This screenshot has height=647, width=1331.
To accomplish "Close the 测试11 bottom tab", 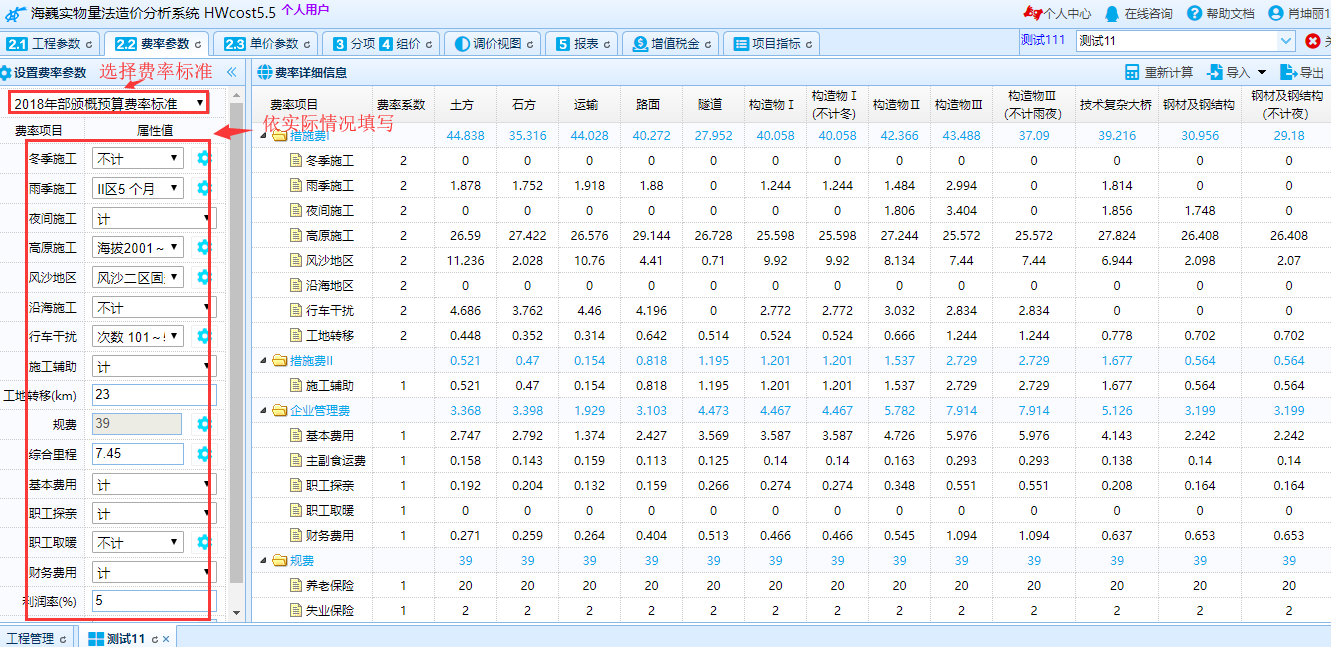I will pos(167,638).
